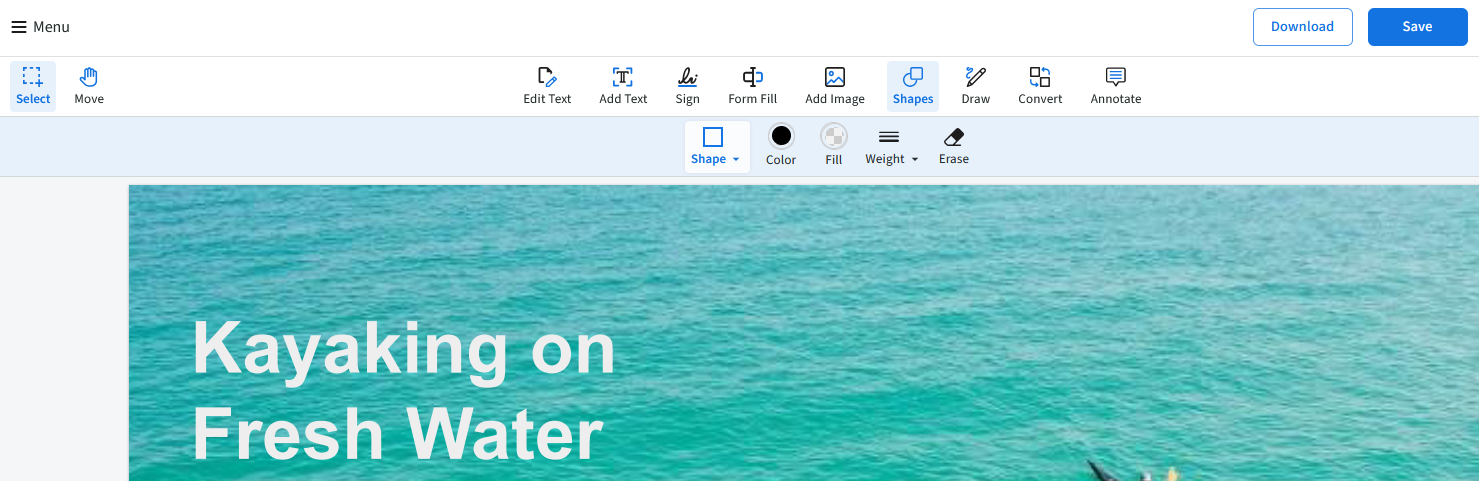Viewport: 1479px width, 481px height.
Task: Choose the Edit Text tool
Action: point(547,86)
